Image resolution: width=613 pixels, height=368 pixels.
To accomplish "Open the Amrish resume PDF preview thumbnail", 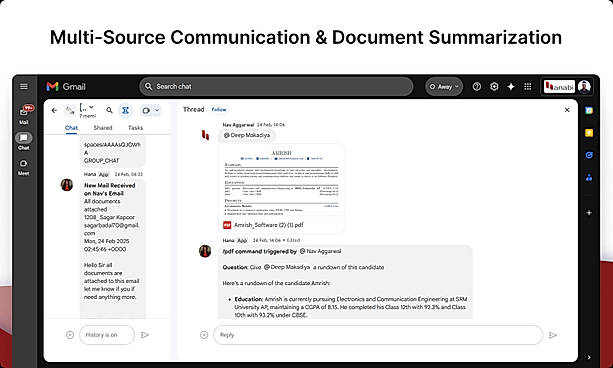I will point(281,181).
